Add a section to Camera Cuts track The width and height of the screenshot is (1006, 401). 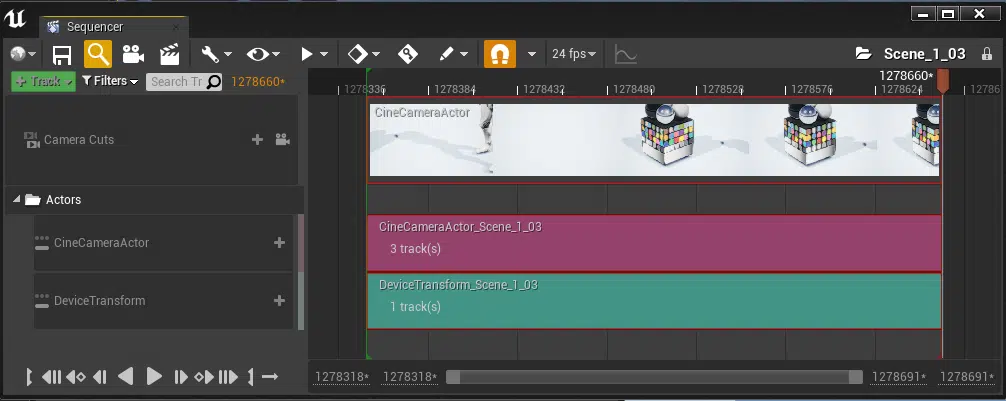pyautogui.click(x=257, y=140)
